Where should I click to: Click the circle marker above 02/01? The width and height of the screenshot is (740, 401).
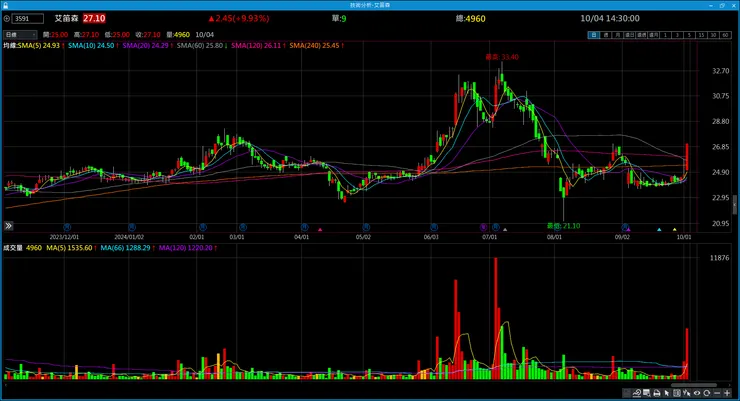point(203,227)
